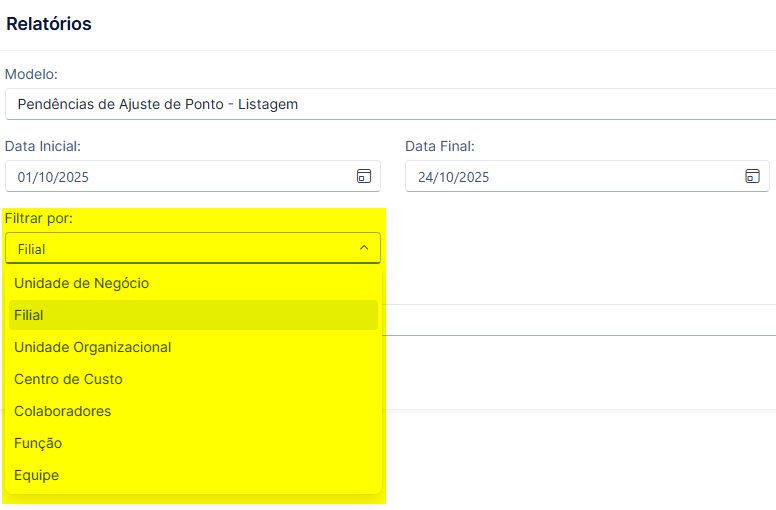The image size is (776, 510).
Task: Click the Data Inicial label
Action: coord(43,146)
